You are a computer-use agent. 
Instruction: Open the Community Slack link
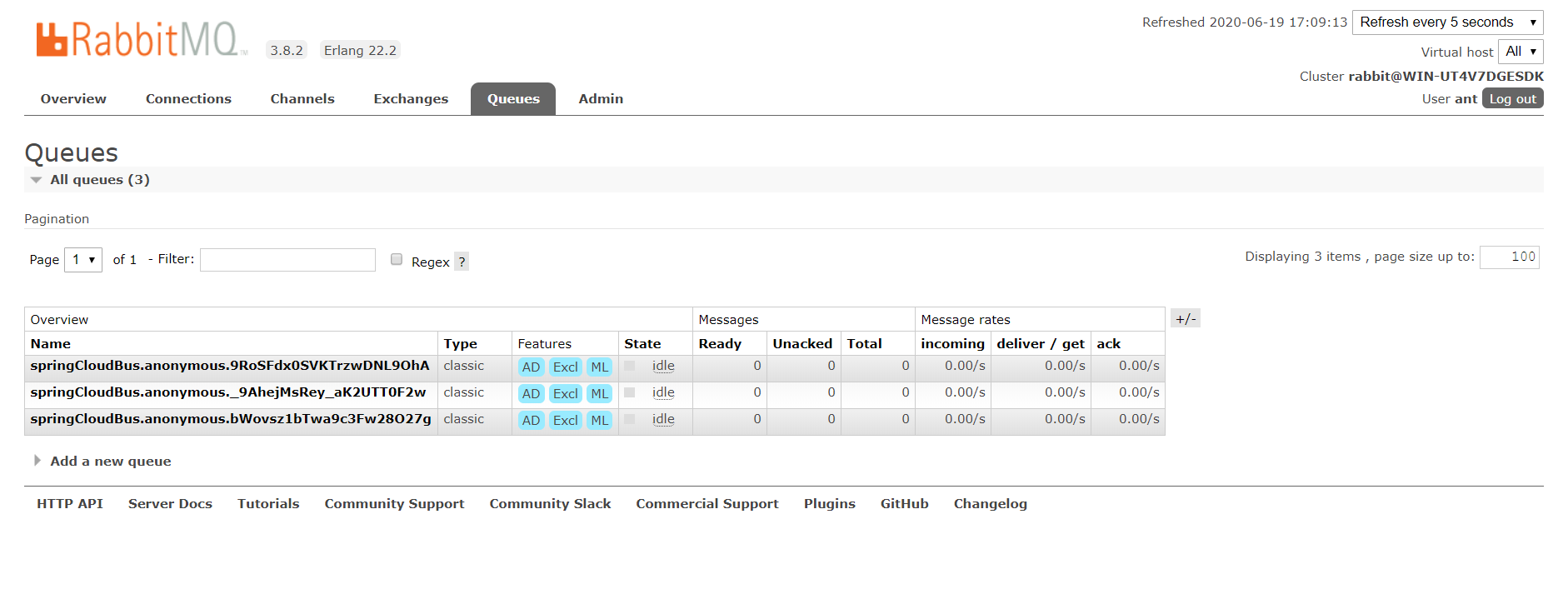(550, 503)
